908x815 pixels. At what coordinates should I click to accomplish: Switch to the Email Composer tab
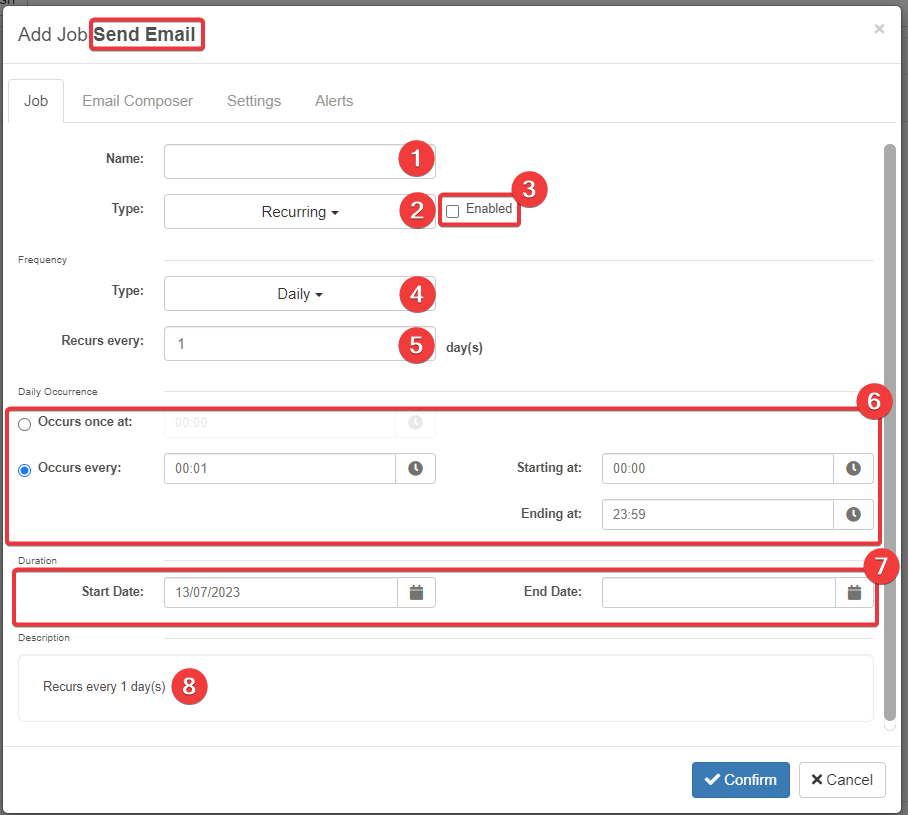[x=137, y=101]
